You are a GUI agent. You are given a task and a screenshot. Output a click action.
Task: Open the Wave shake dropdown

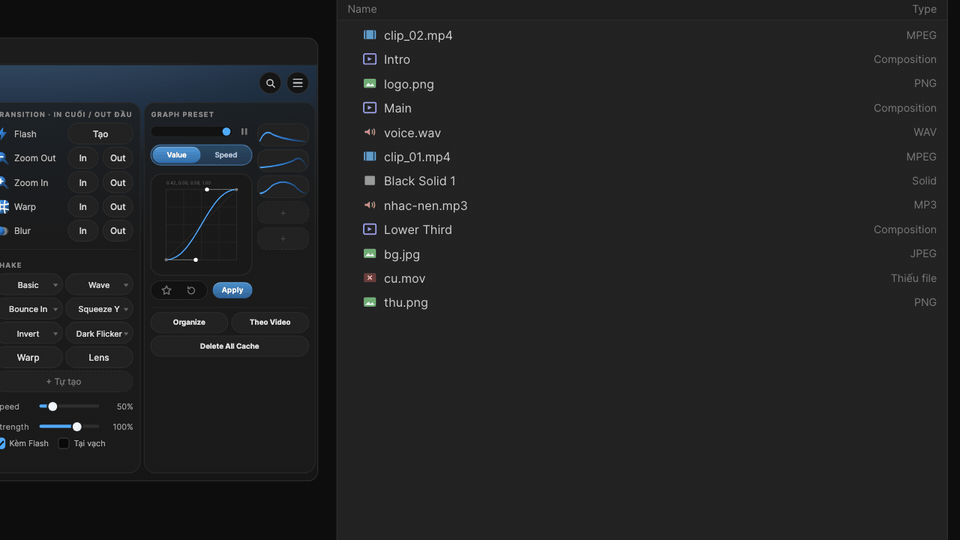pyautogui.click(x=99, y=285)
